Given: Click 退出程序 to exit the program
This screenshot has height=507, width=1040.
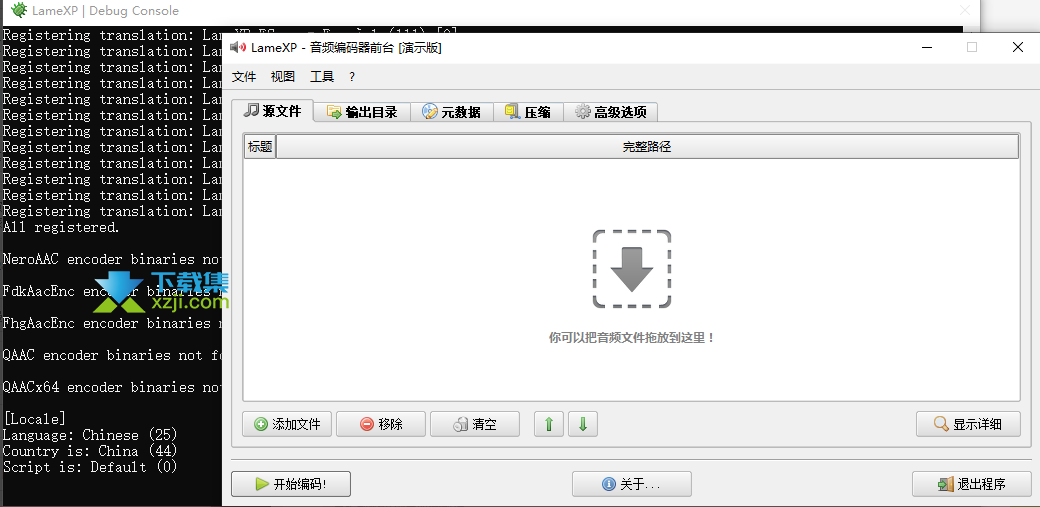Looking at the screenshot, I should (972, 484).
